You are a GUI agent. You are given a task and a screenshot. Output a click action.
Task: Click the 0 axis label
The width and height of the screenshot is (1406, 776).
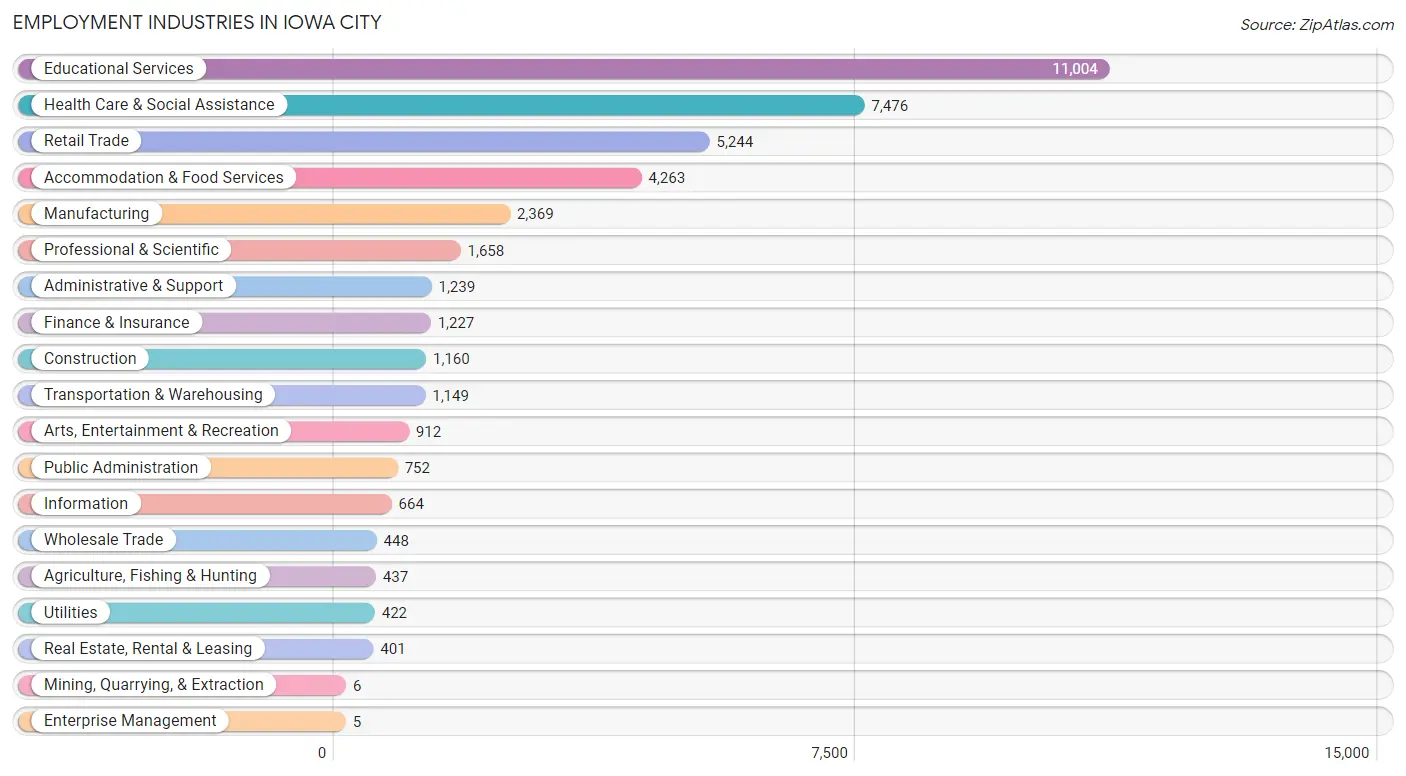click(x=322, y=753)
